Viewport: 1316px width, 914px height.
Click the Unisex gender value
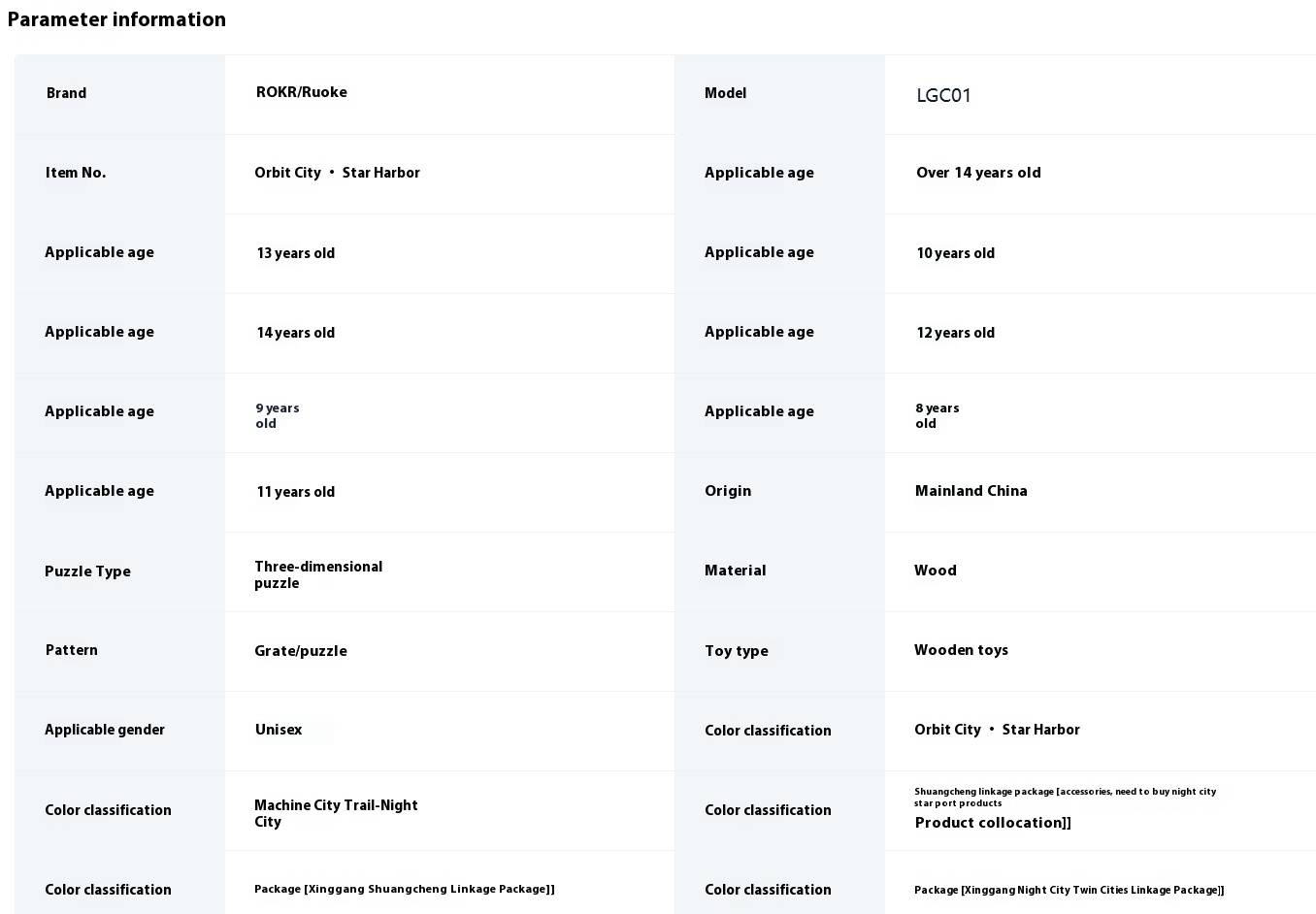pyautogui.click(x=279, y=730)
